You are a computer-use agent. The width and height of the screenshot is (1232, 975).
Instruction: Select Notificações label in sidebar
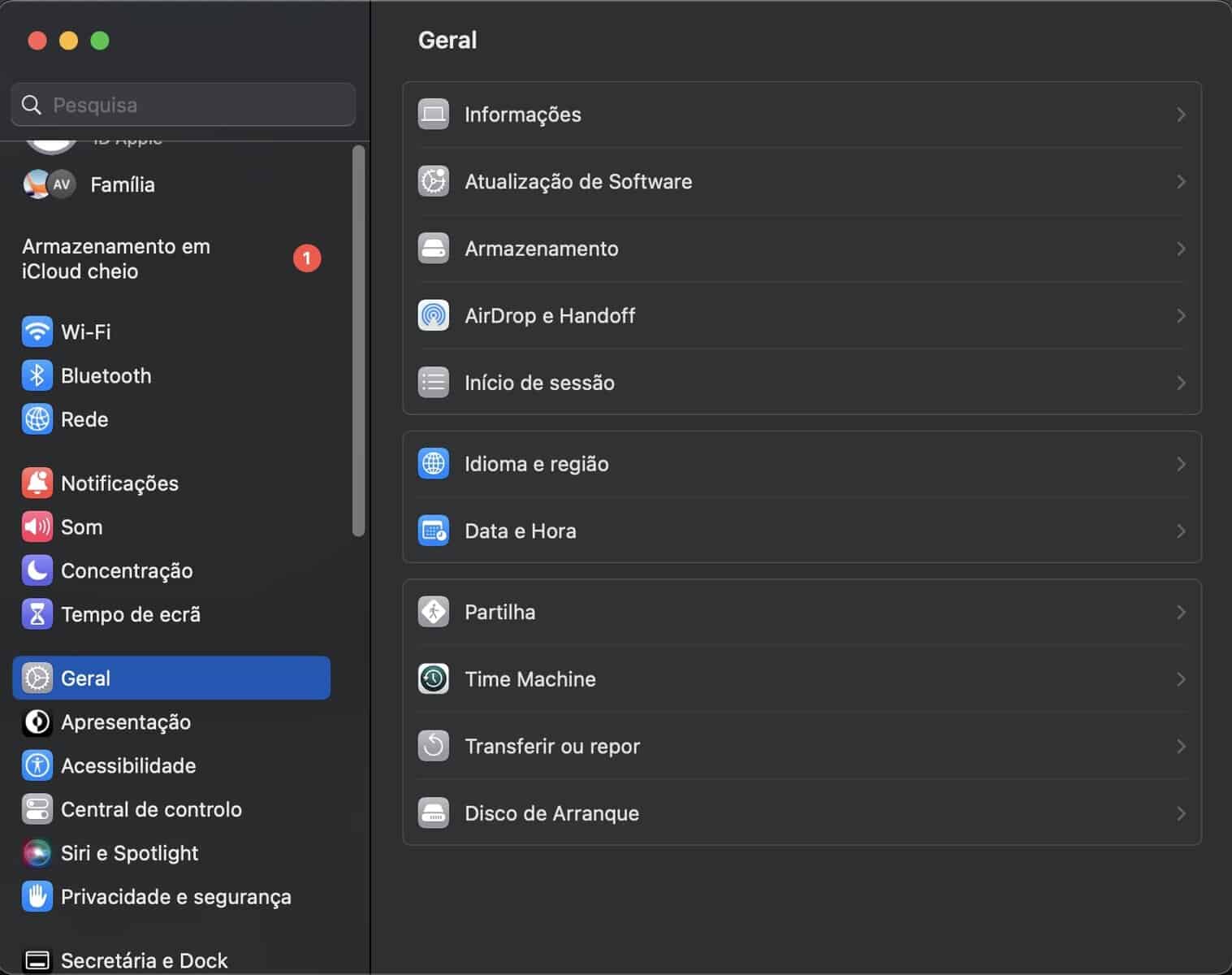(119, 483)
